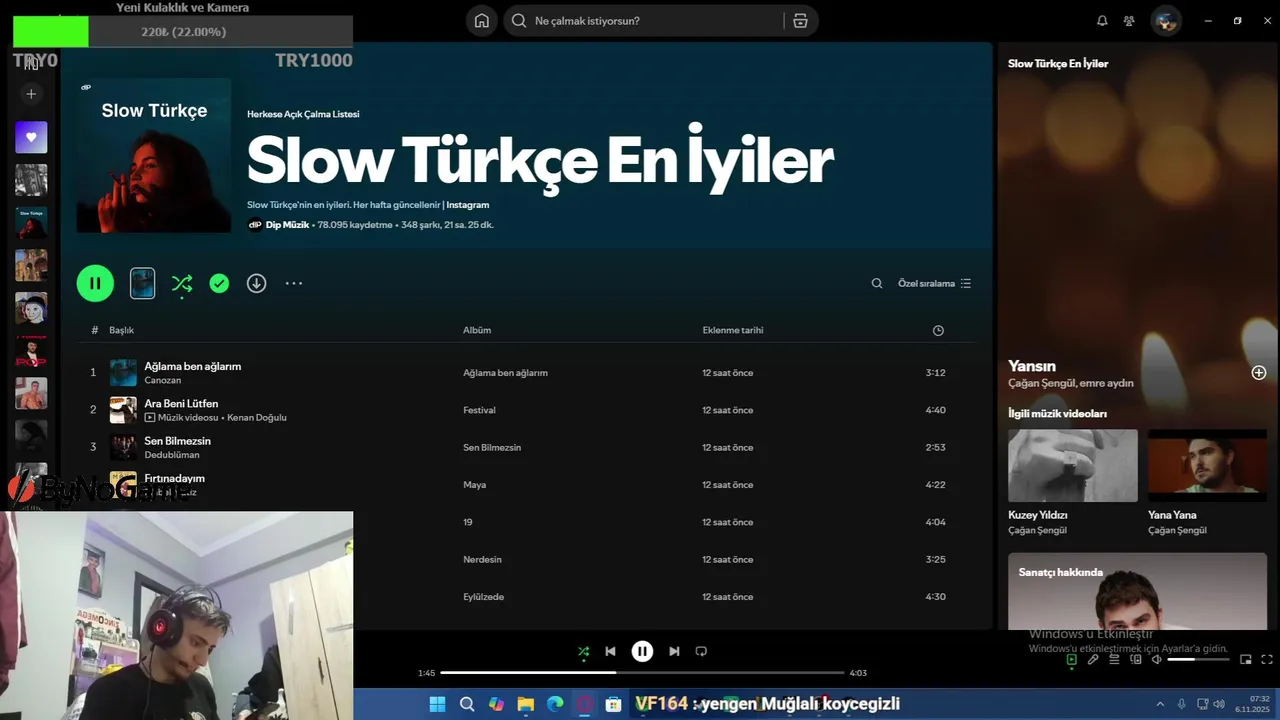This screenshot has width=1280, height=720.
Task: Open artist link 'Canozan'
Action: click(163, 380)
